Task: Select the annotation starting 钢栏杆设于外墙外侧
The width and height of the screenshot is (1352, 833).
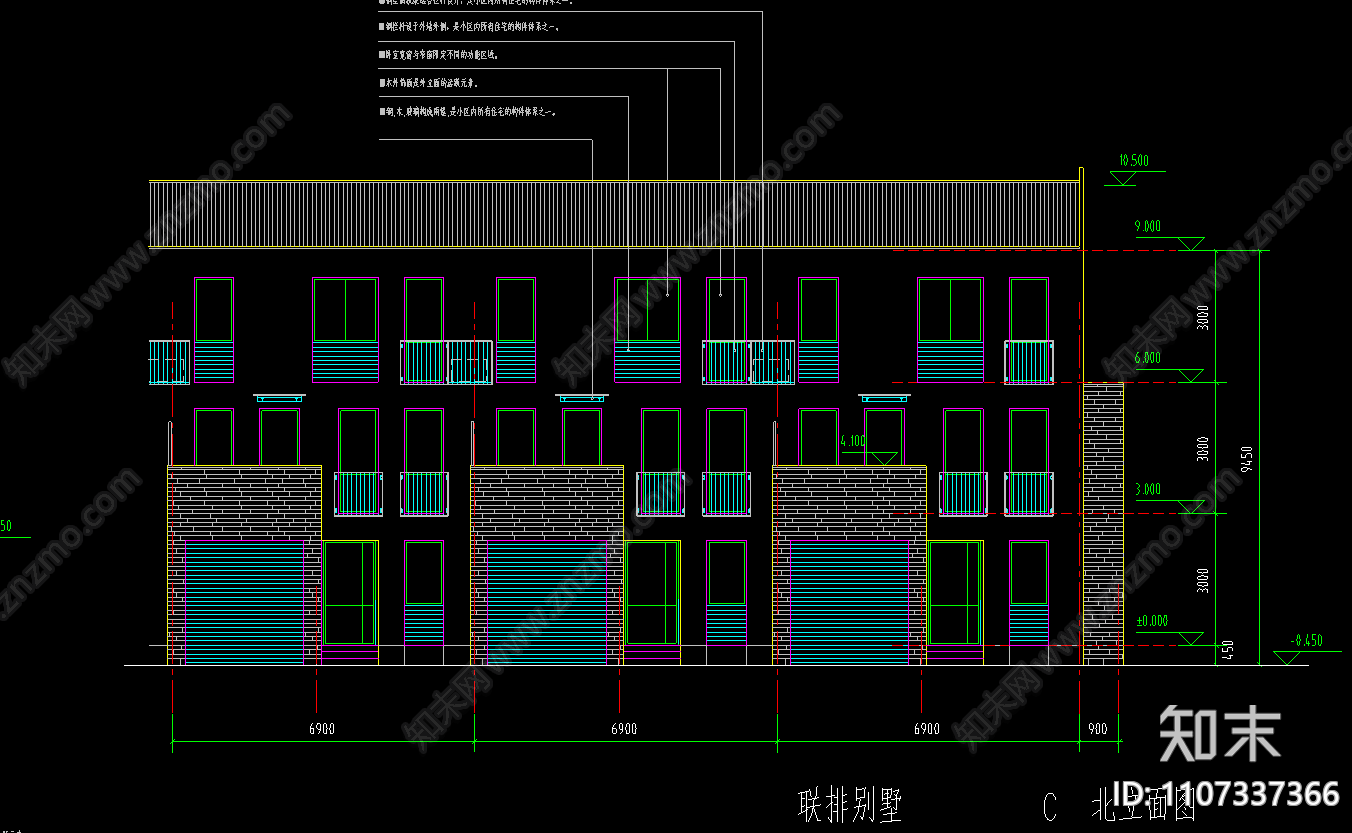Action: [468, 28]
